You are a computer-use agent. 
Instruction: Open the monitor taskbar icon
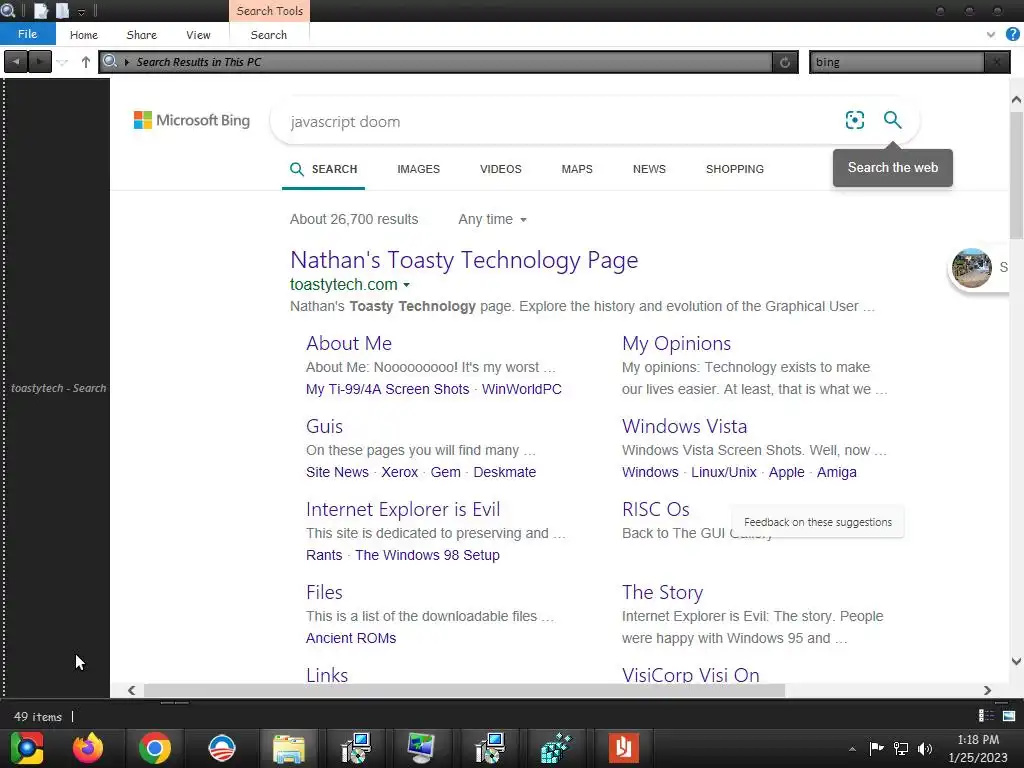click(421, 748)
